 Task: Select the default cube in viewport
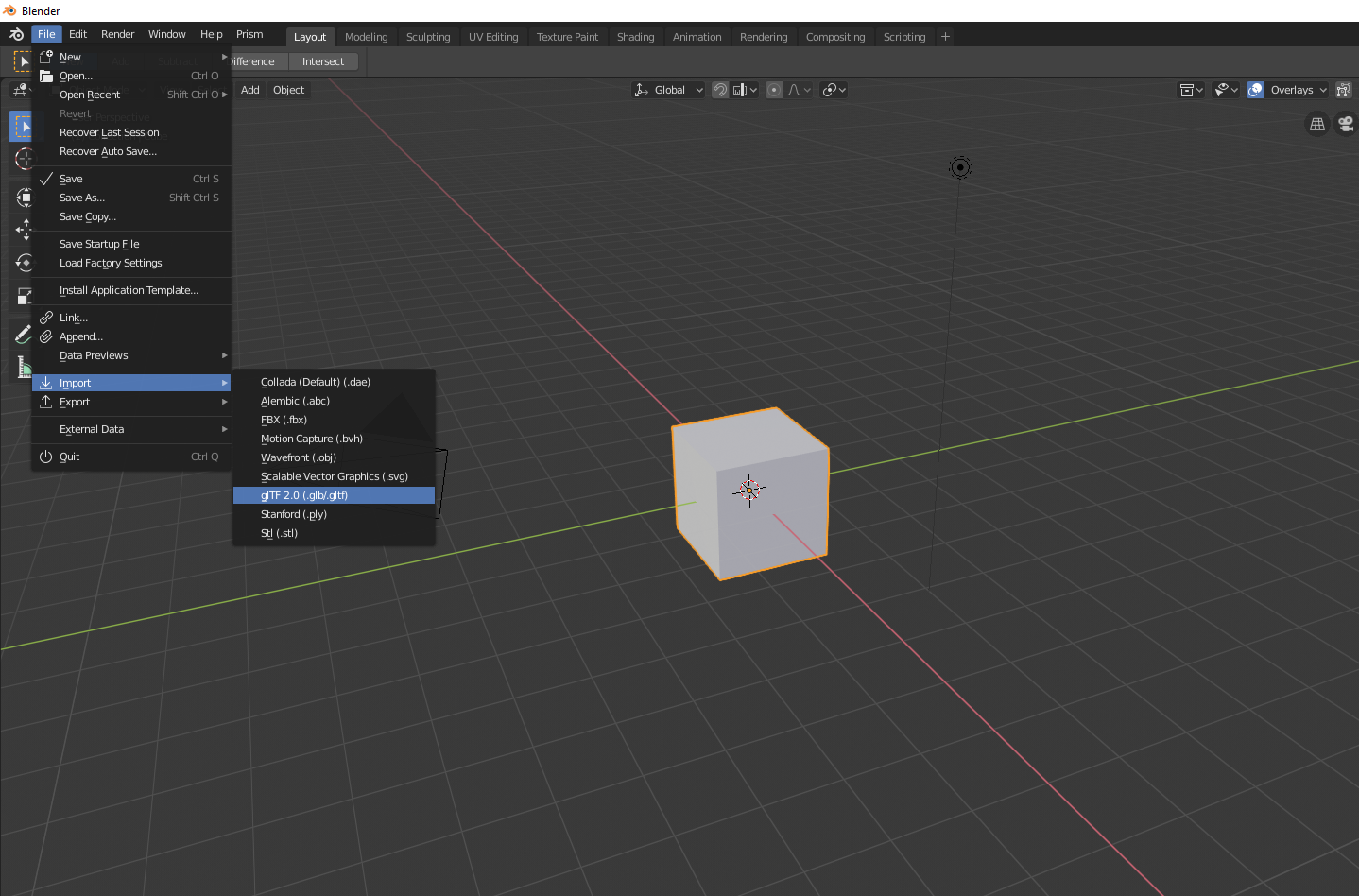tap(750, 492)
